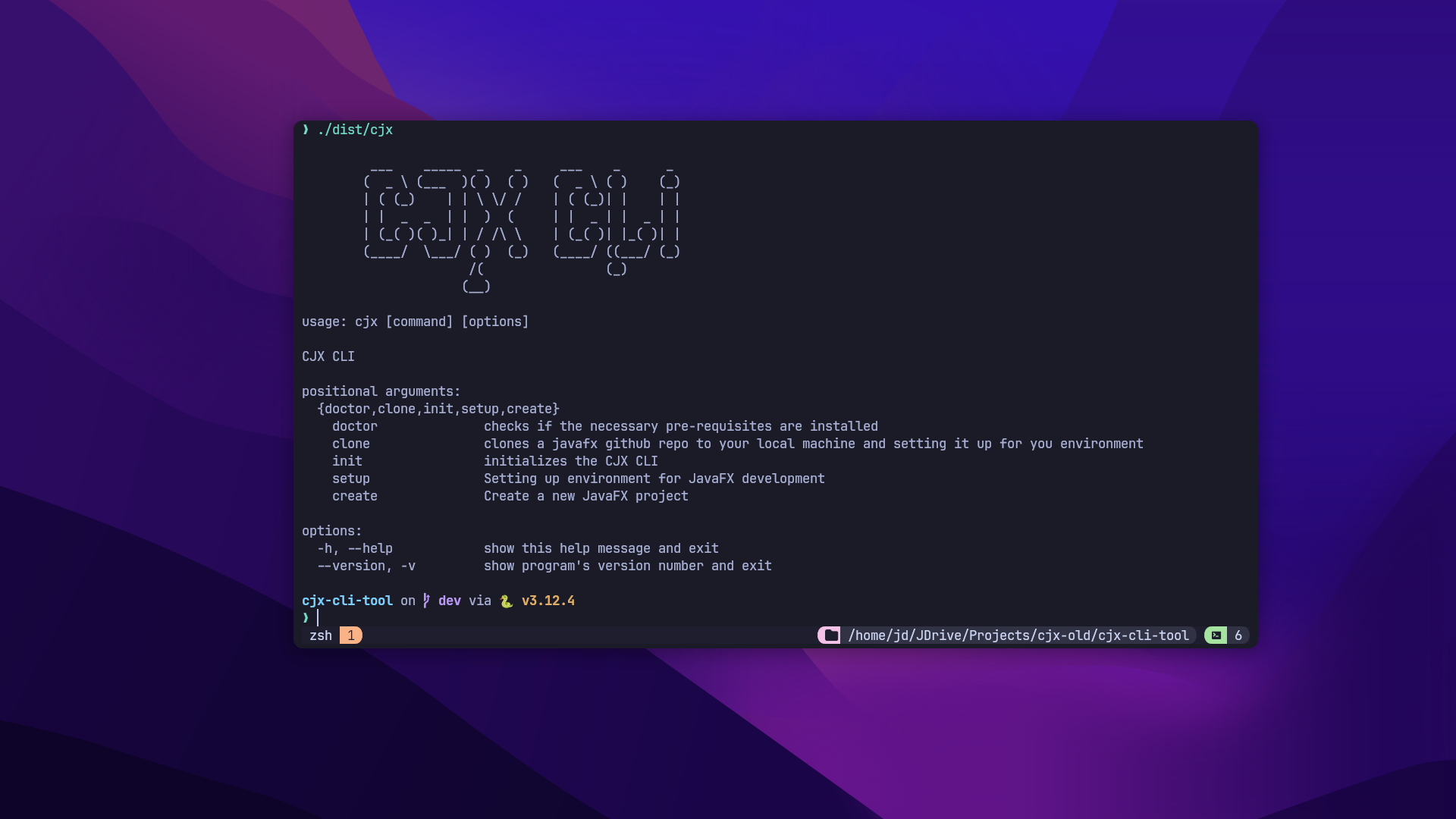Click the --version, -v option
This screenshot has width=1456, height=819.
pos(366,566)
